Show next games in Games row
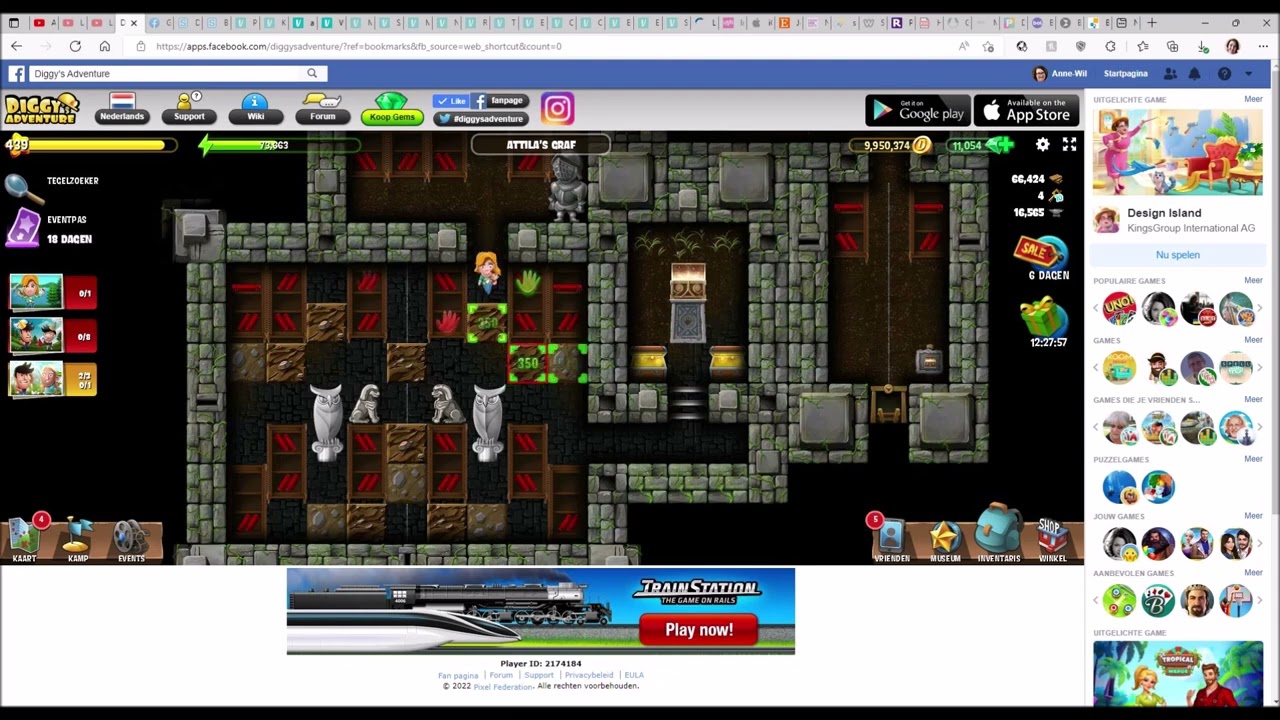Image resolution: width=1280 pixels, height=720 pixels. coord(1259,368)
